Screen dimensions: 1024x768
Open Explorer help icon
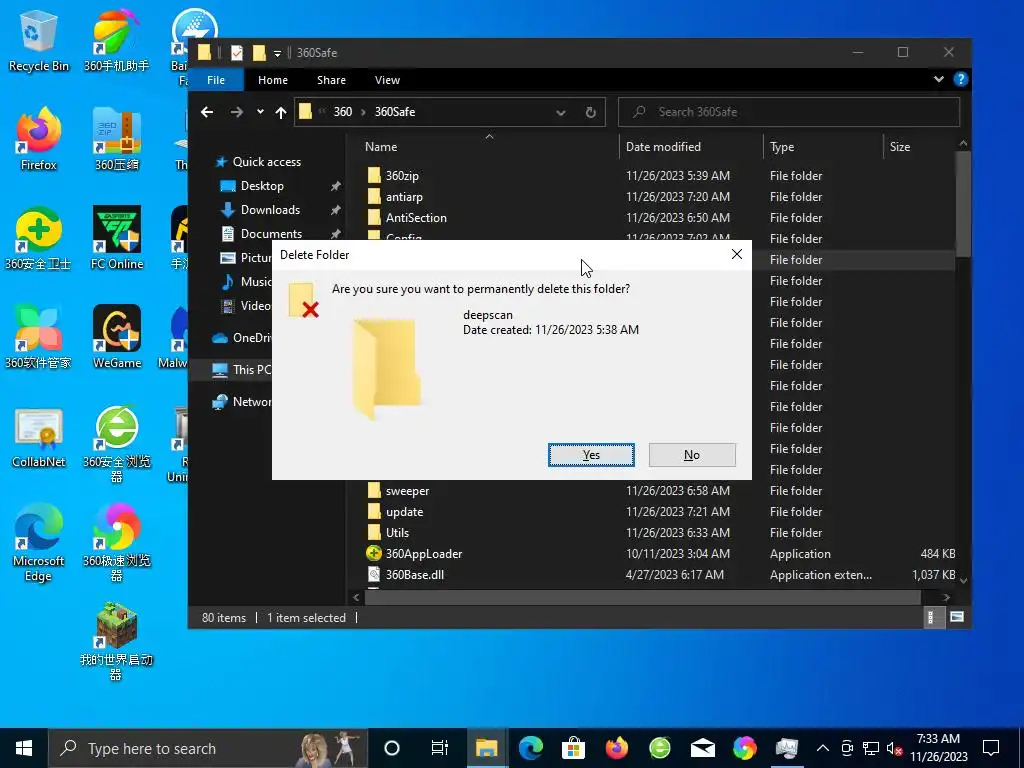[x=960, y=79]
